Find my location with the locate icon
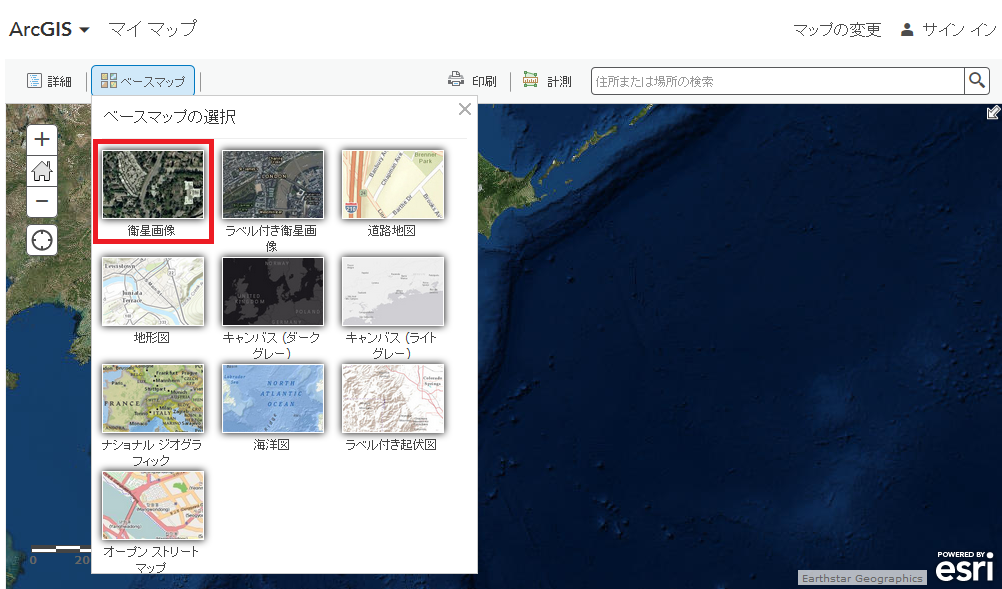This screenshot has width=1002, height=589. tap(42, 240)
